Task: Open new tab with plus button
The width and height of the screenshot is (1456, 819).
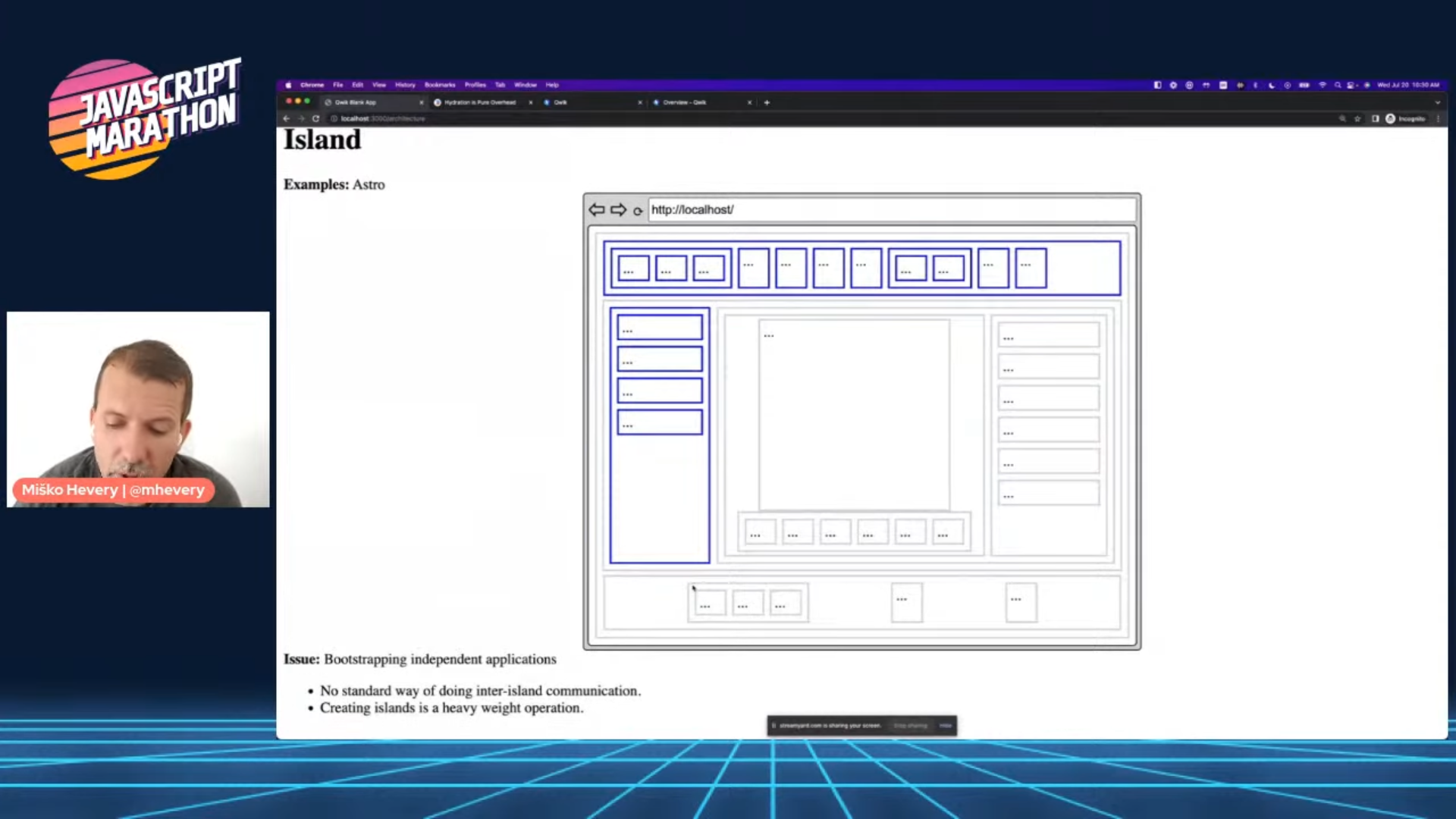Action: click(767, 102)
